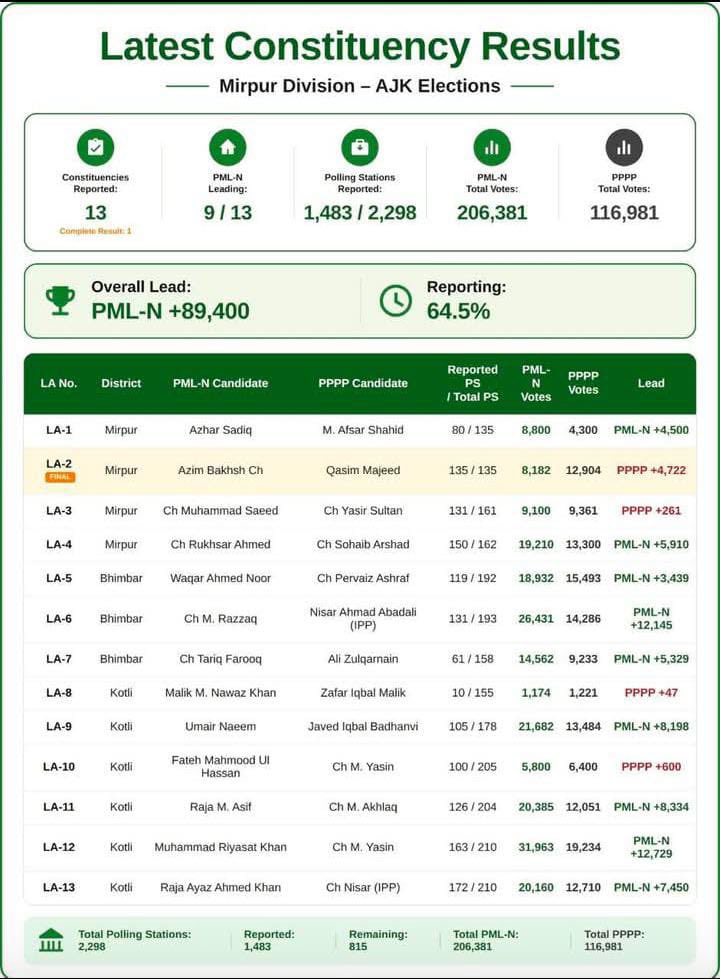Click candidate Fateh Mahmood Ul Hassan
Image resolution: width=720 pixels, height=979 pixels.
pyautogui.click(x=220, y=766)
